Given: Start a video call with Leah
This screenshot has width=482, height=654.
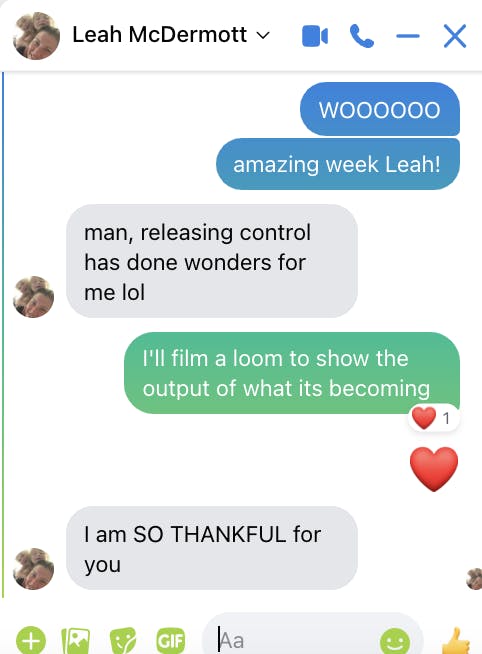Looking at the screenshot, I should coord(315,36).
